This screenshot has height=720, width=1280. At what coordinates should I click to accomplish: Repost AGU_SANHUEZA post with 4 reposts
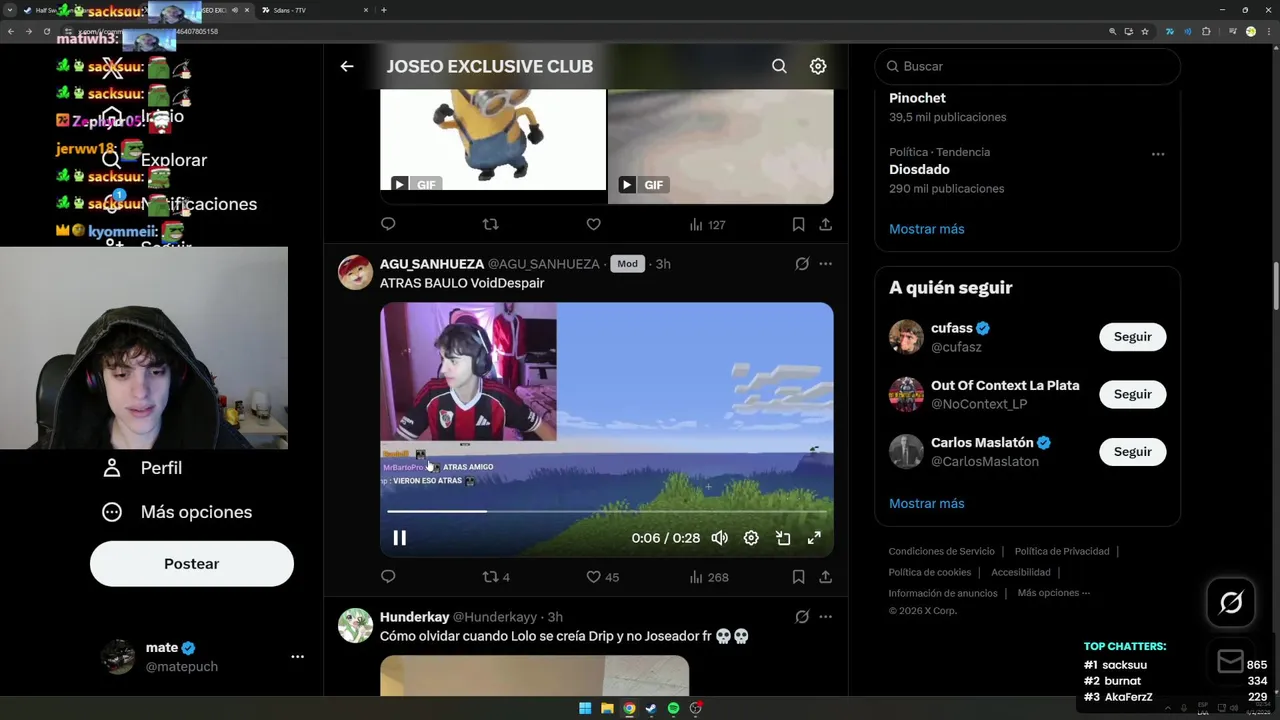(x=496, y=577)
